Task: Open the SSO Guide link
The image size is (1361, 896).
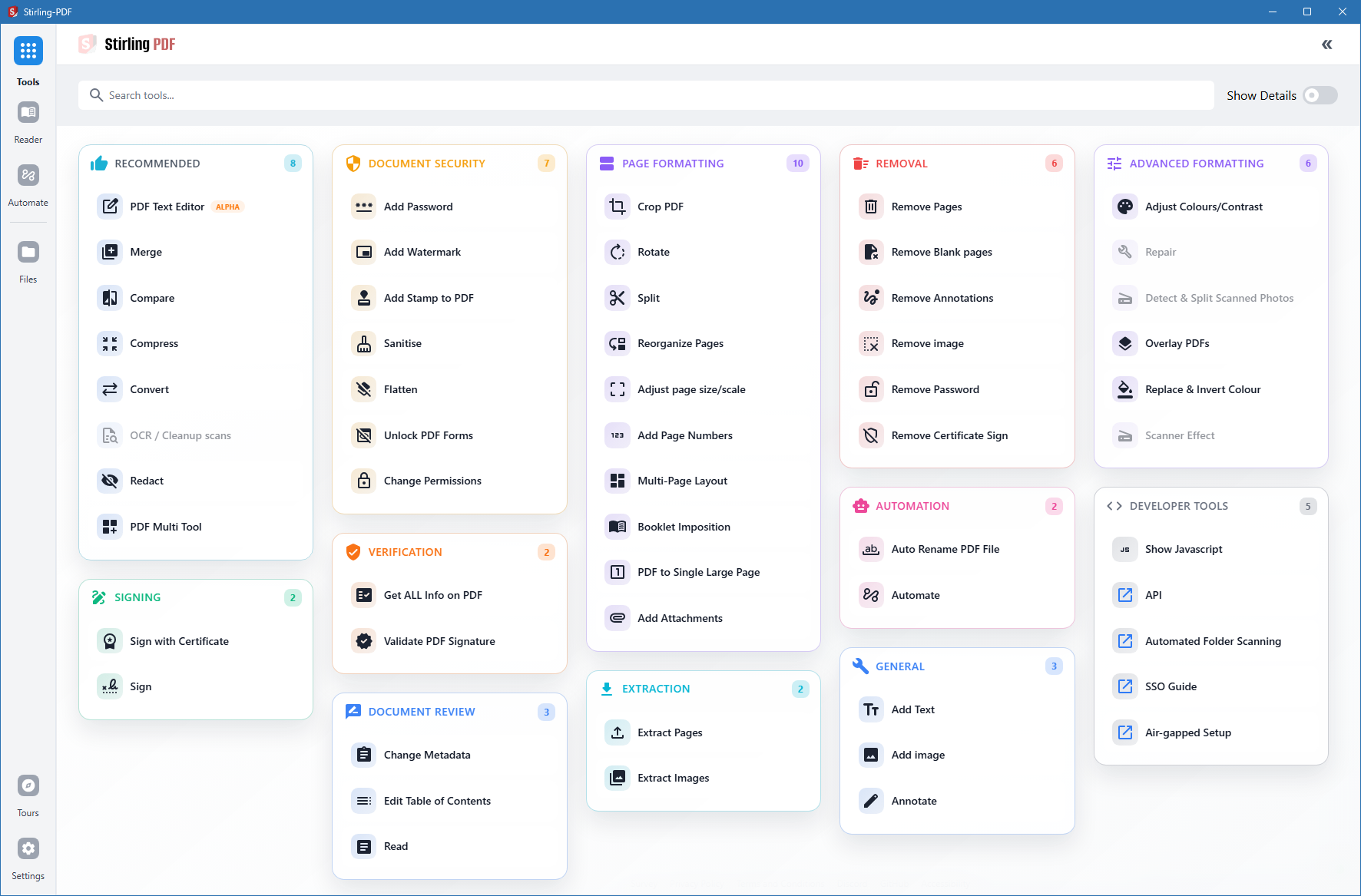Action: click(x=1170, y=686)
